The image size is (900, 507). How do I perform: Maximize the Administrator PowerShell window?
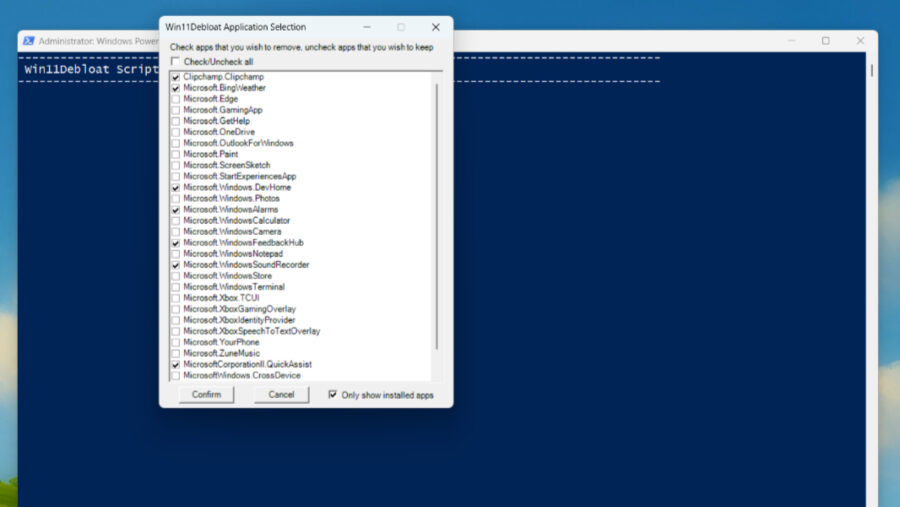pos(825,41)
